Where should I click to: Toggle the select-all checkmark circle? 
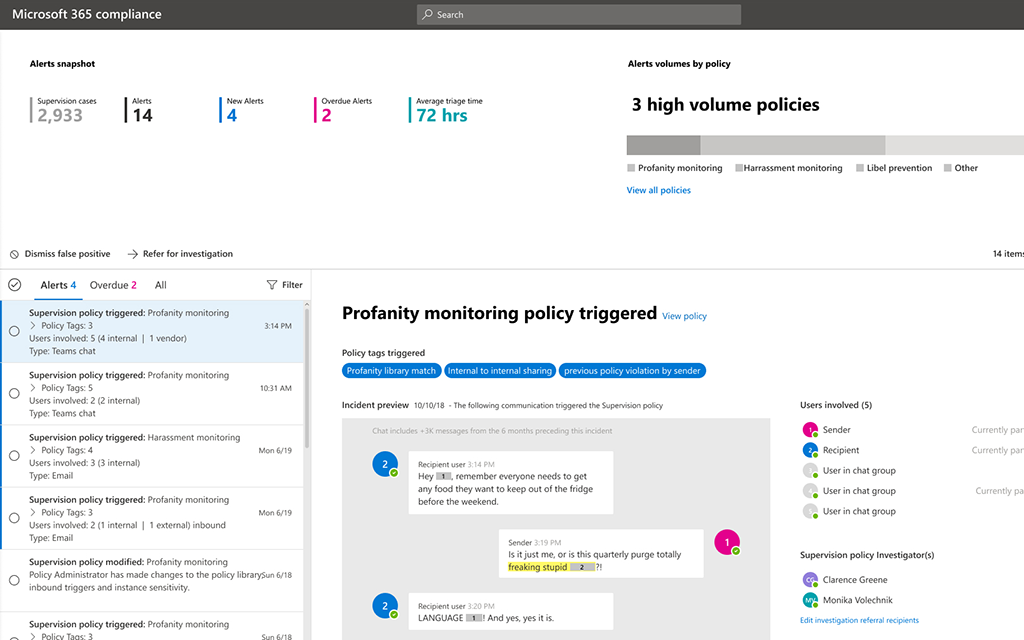click(x=14, y=285)
